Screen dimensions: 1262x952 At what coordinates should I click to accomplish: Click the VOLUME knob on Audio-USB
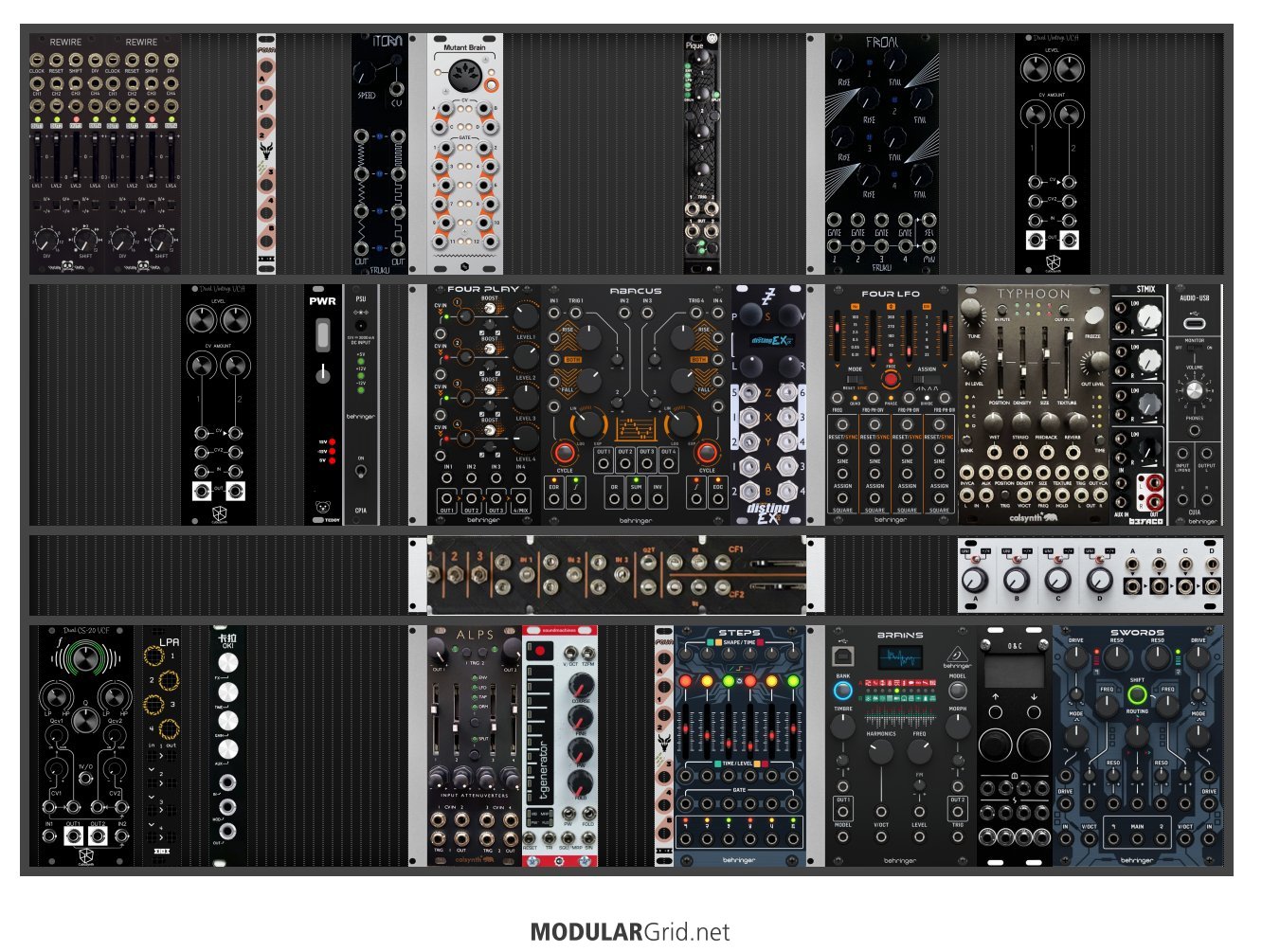1195,390
